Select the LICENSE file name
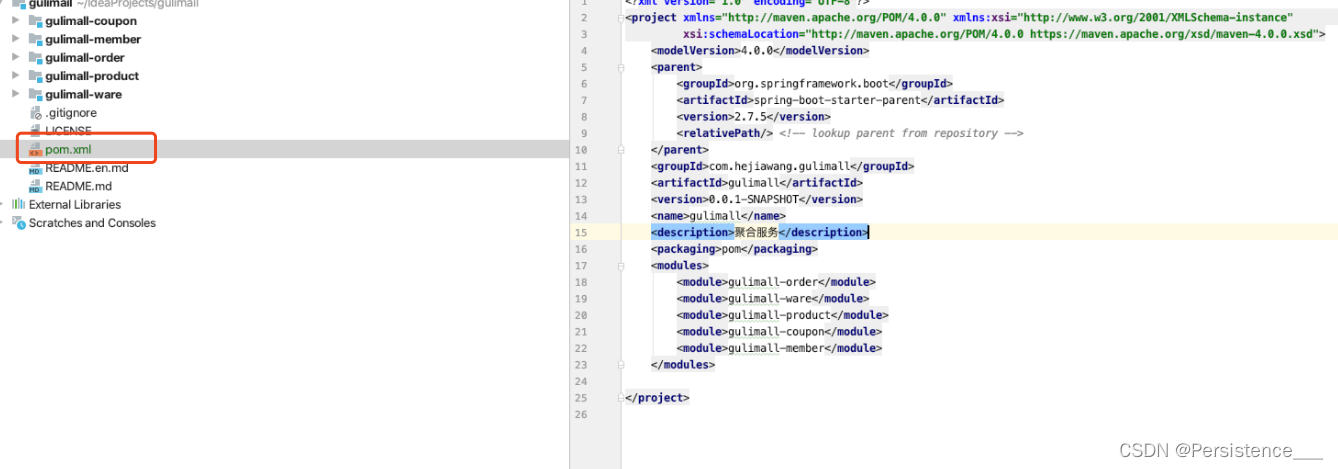Viewport: 1338px width, 469px height. click(68, 131)
